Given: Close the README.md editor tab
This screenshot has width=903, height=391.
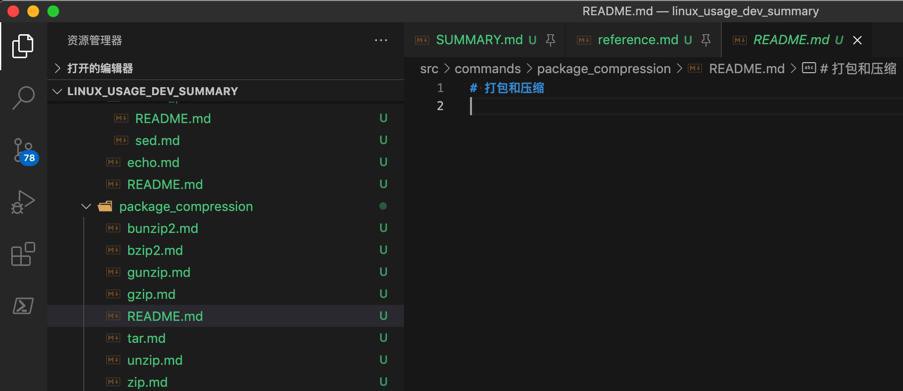Looking at the screenshot, I should (x=857, y=40).
